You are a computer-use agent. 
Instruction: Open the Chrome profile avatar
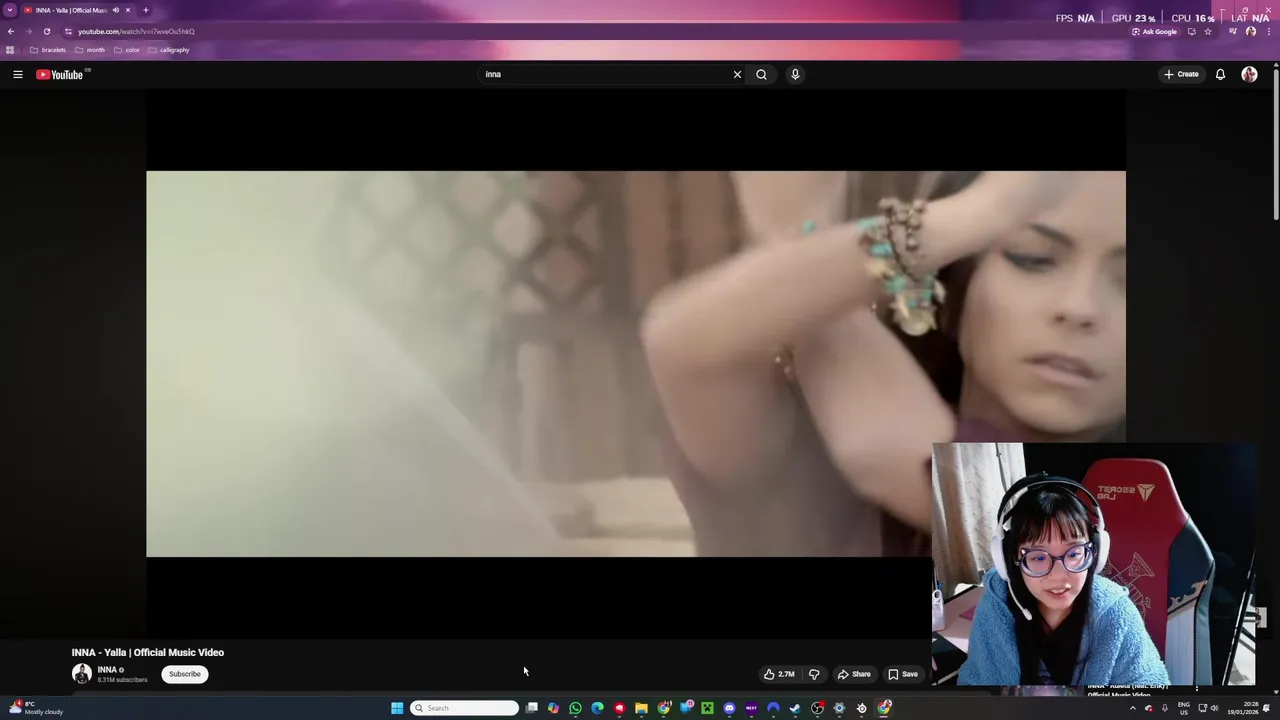pyautogui.click(x=1251, y=31)
